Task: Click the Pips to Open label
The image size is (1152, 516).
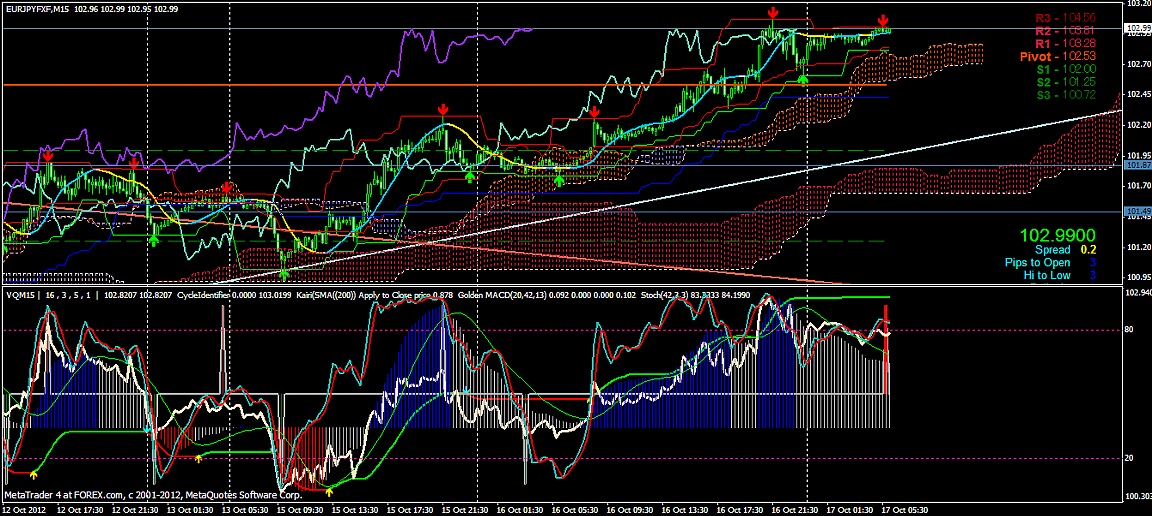Action: coord(1037,262)
